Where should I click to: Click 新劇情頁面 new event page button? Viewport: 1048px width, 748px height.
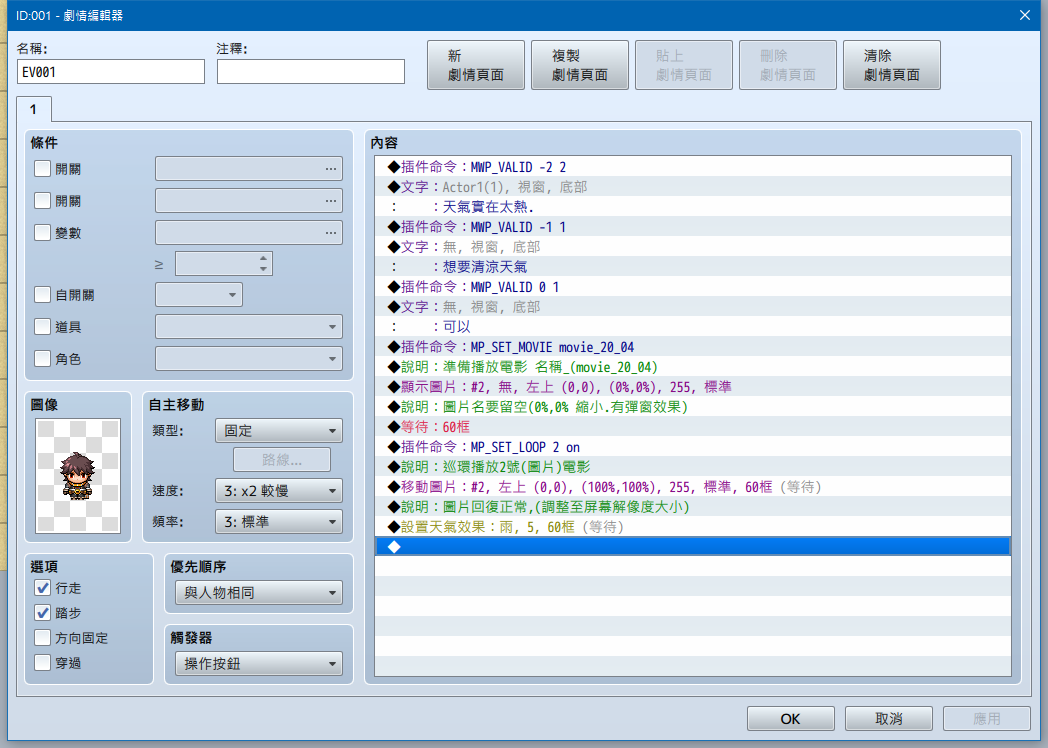pyautogui.click(x=476, y=65)
